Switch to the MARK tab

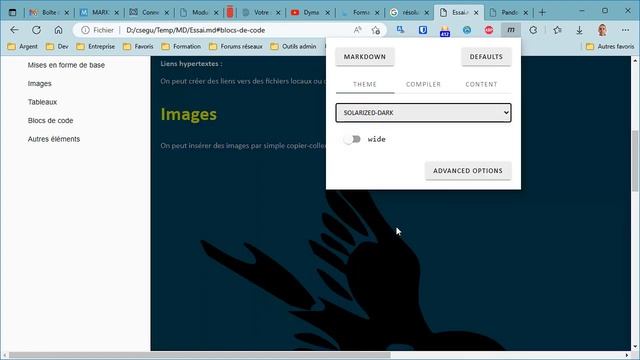(x=99, y=13)
